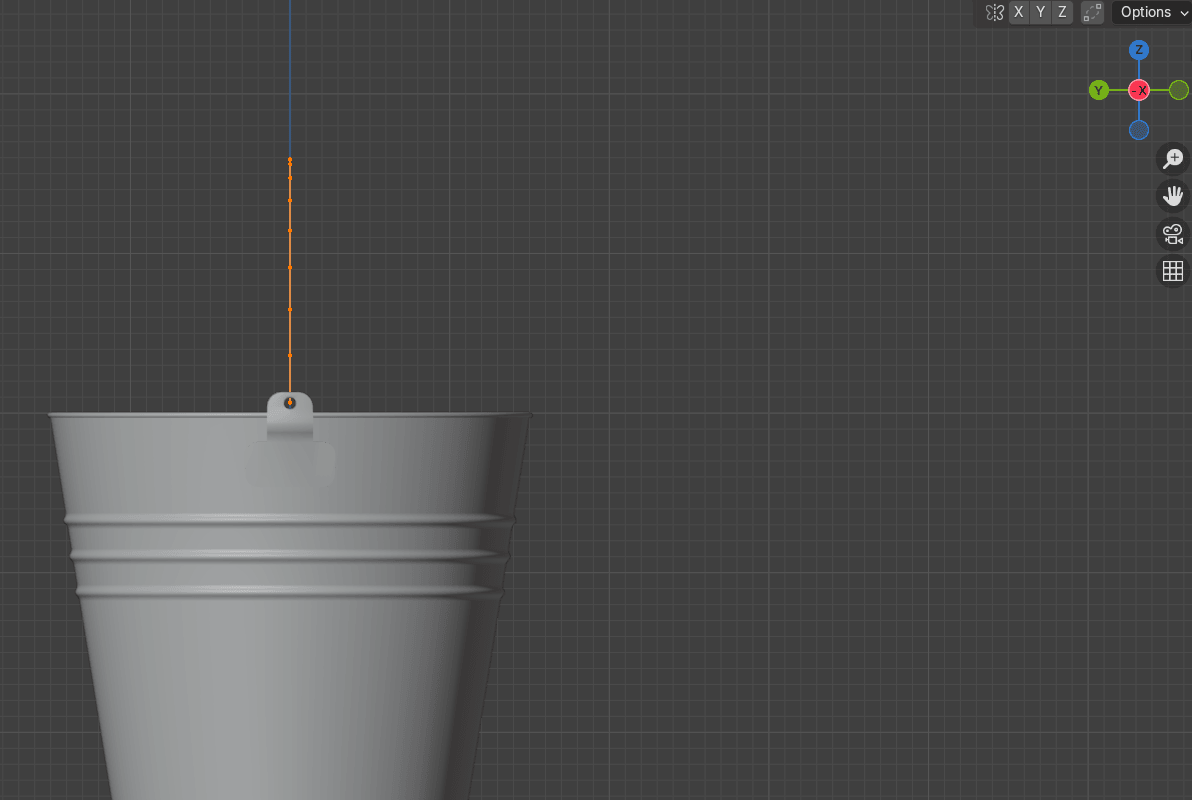The height and width of the screenshot is (800, 1192).
Task: Switch orthographic/perspective with grid button
Action: click(x=1173, y=271)
